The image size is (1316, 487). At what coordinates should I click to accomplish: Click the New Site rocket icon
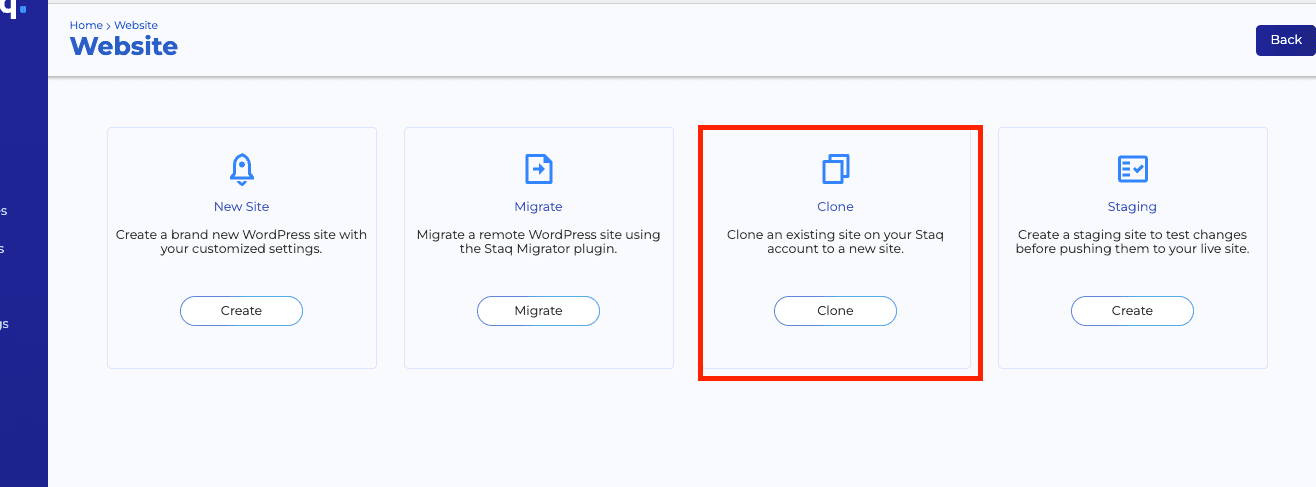point(241,169)
